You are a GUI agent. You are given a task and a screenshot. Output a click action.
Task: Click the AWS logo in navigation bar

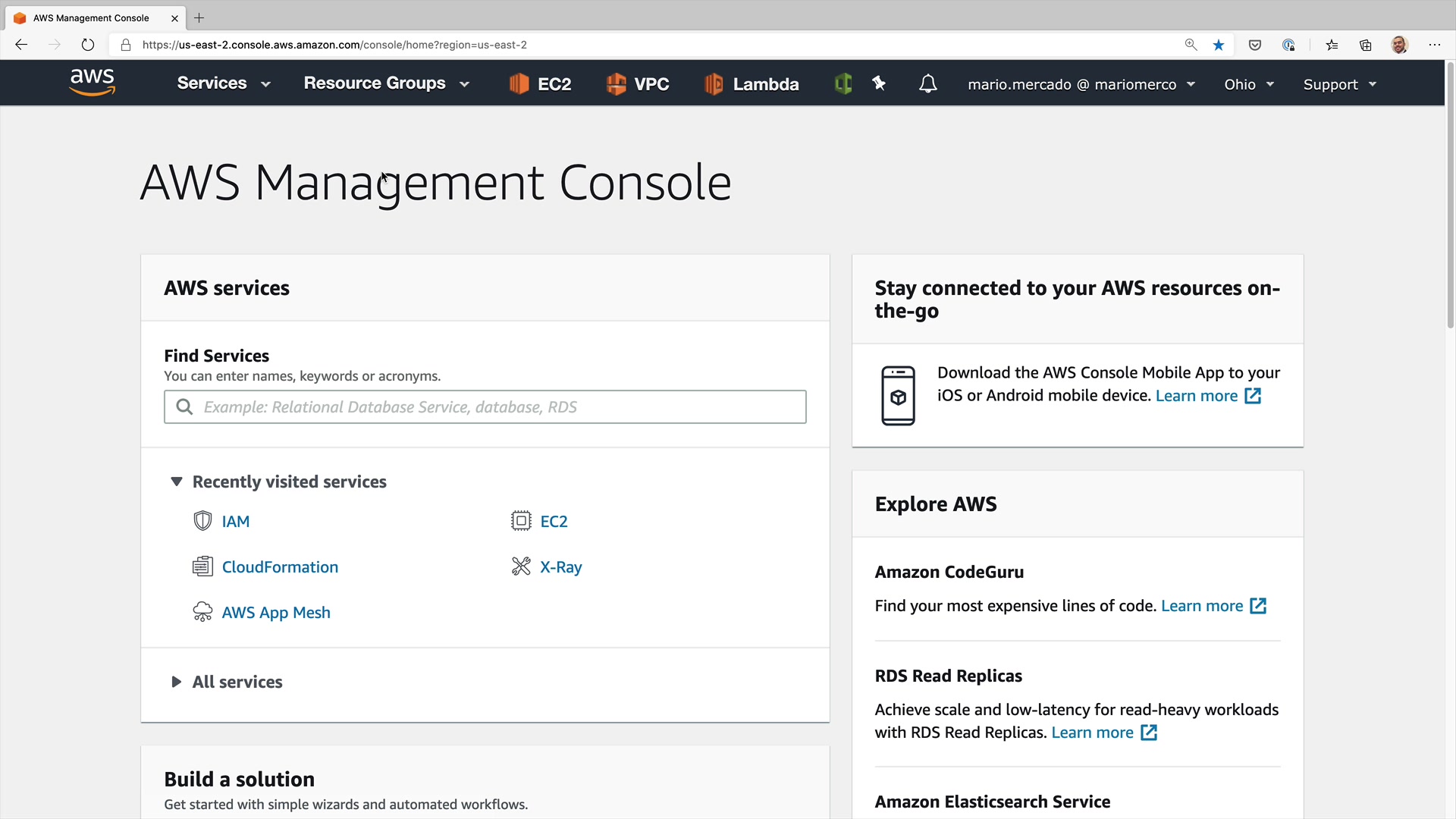[92, 83]
